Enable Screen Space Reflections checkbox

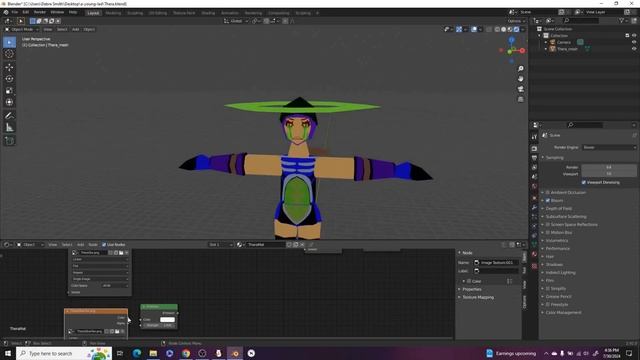coord(548,224)
